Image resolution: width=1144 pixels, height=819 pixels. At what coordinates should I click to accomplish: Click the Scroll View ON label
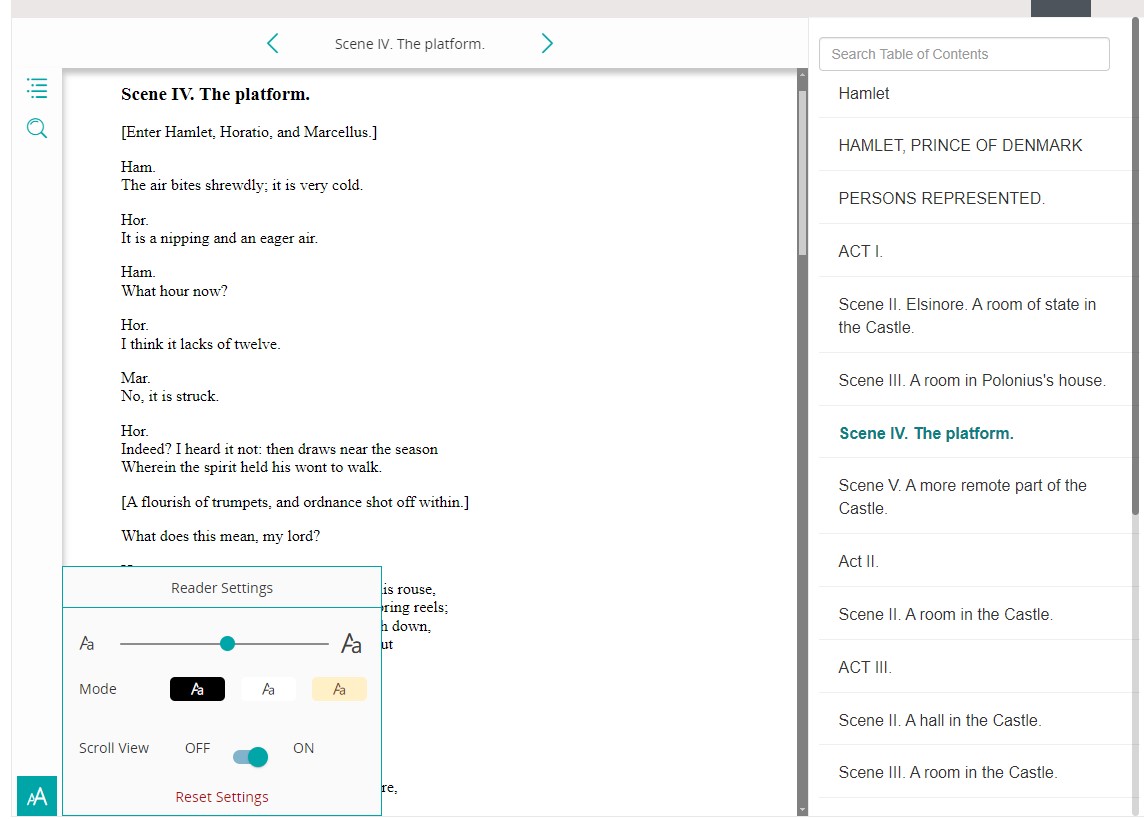click(304, 748)
